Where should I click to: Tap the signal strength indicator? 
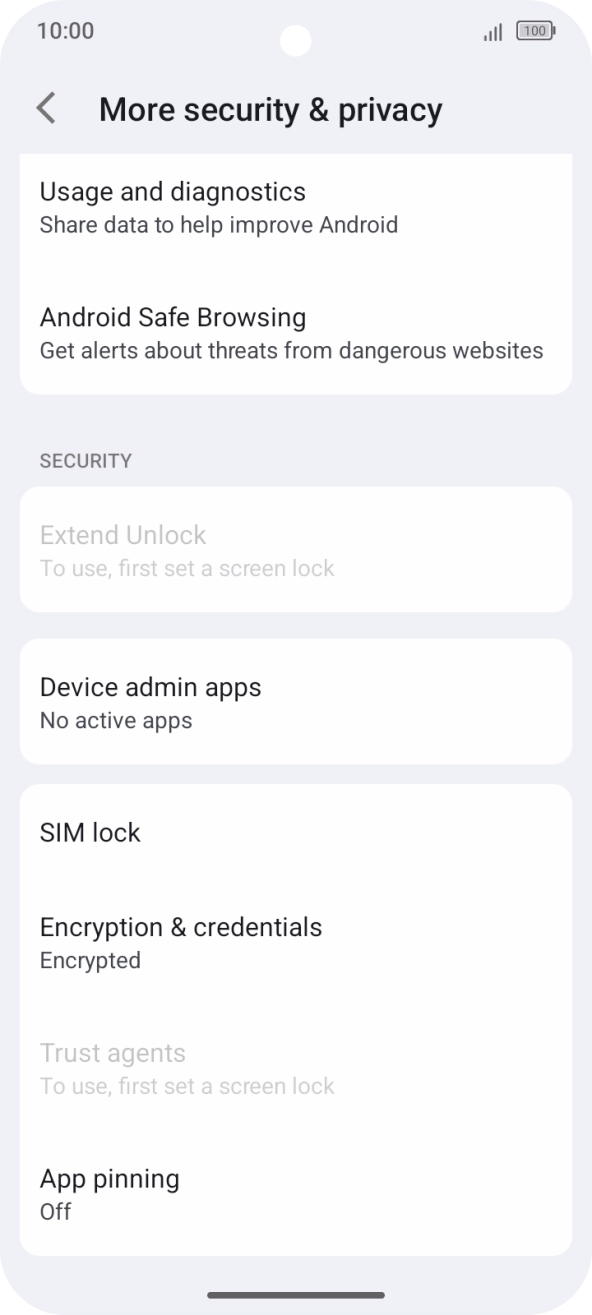pyautogui.click(x=491, y=32)
